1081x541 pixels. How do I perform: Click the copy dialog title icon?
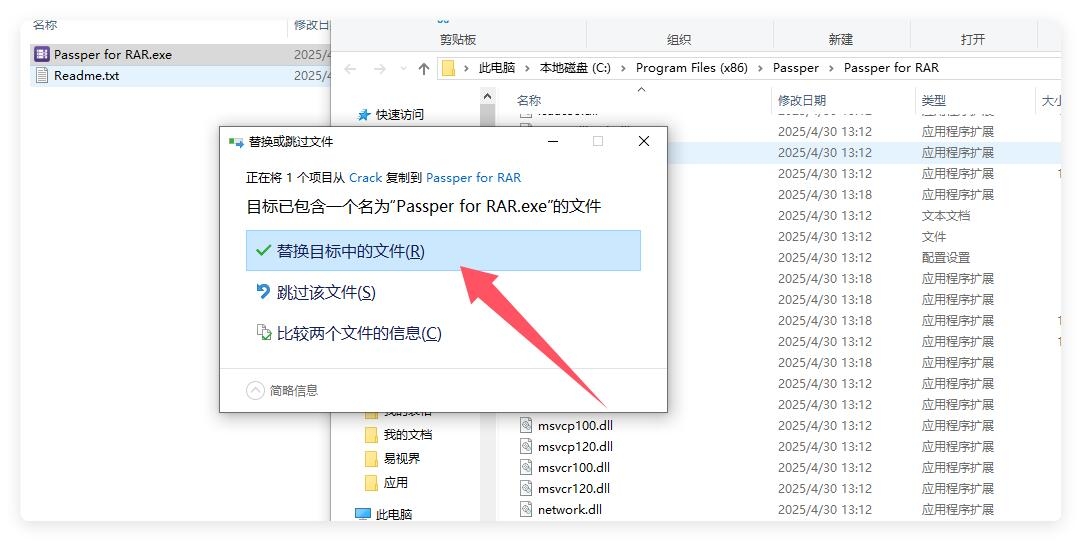coord(236,142)
